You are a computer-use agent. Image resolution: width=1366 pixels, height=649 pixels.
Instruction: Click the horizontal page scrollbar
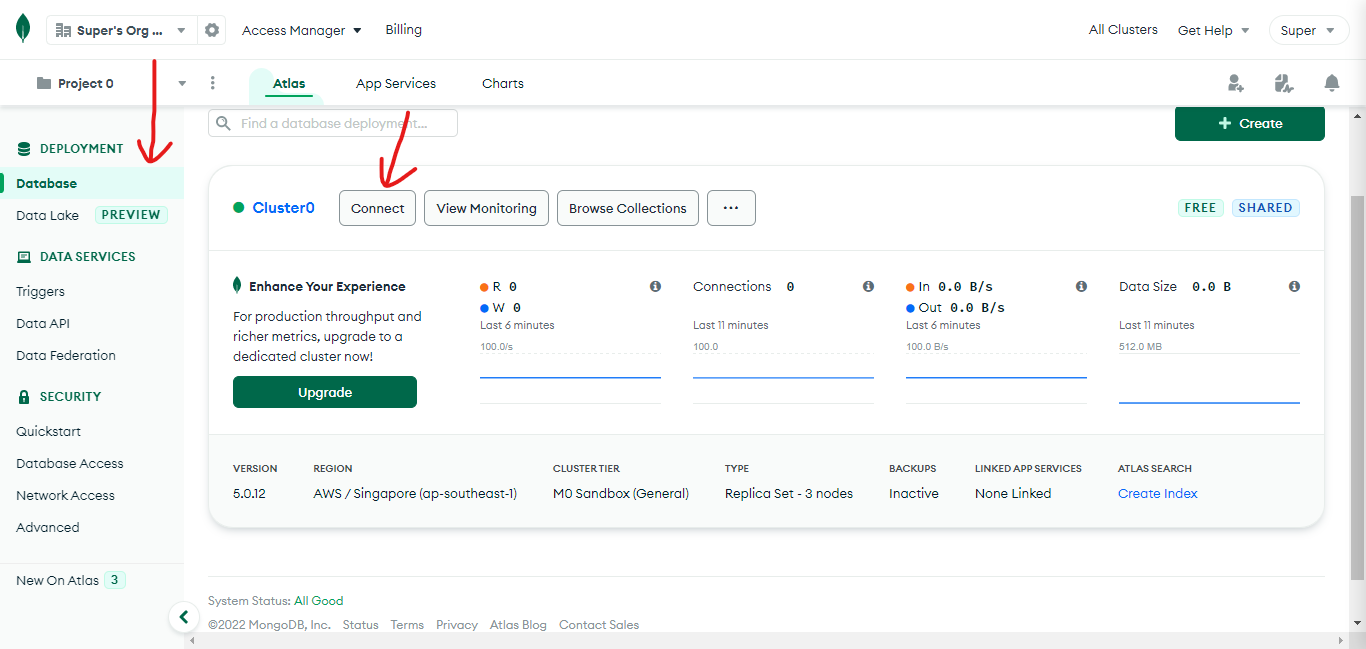pos(764,640)
